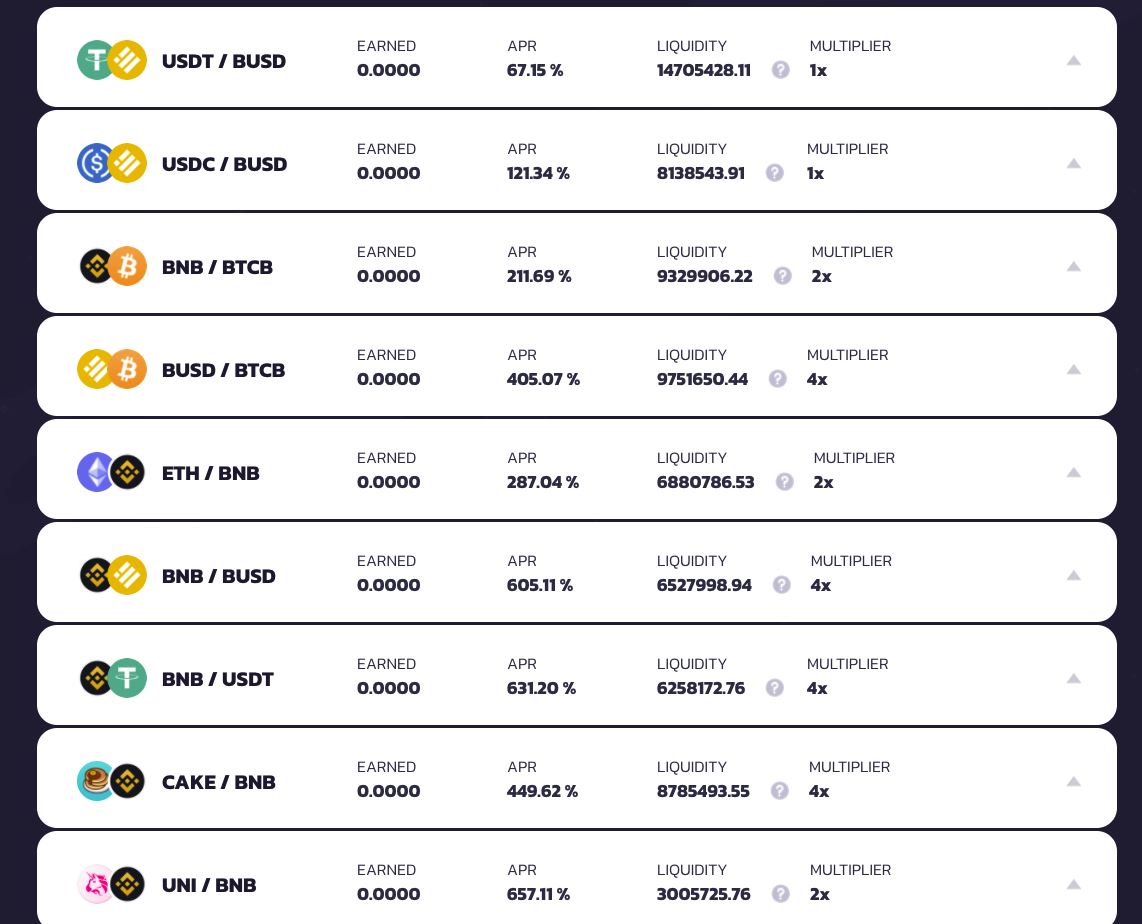Toggle details arrow for BNB / BTCB
Screen dimensions: 1142x924
click(x=1073, y=266)
